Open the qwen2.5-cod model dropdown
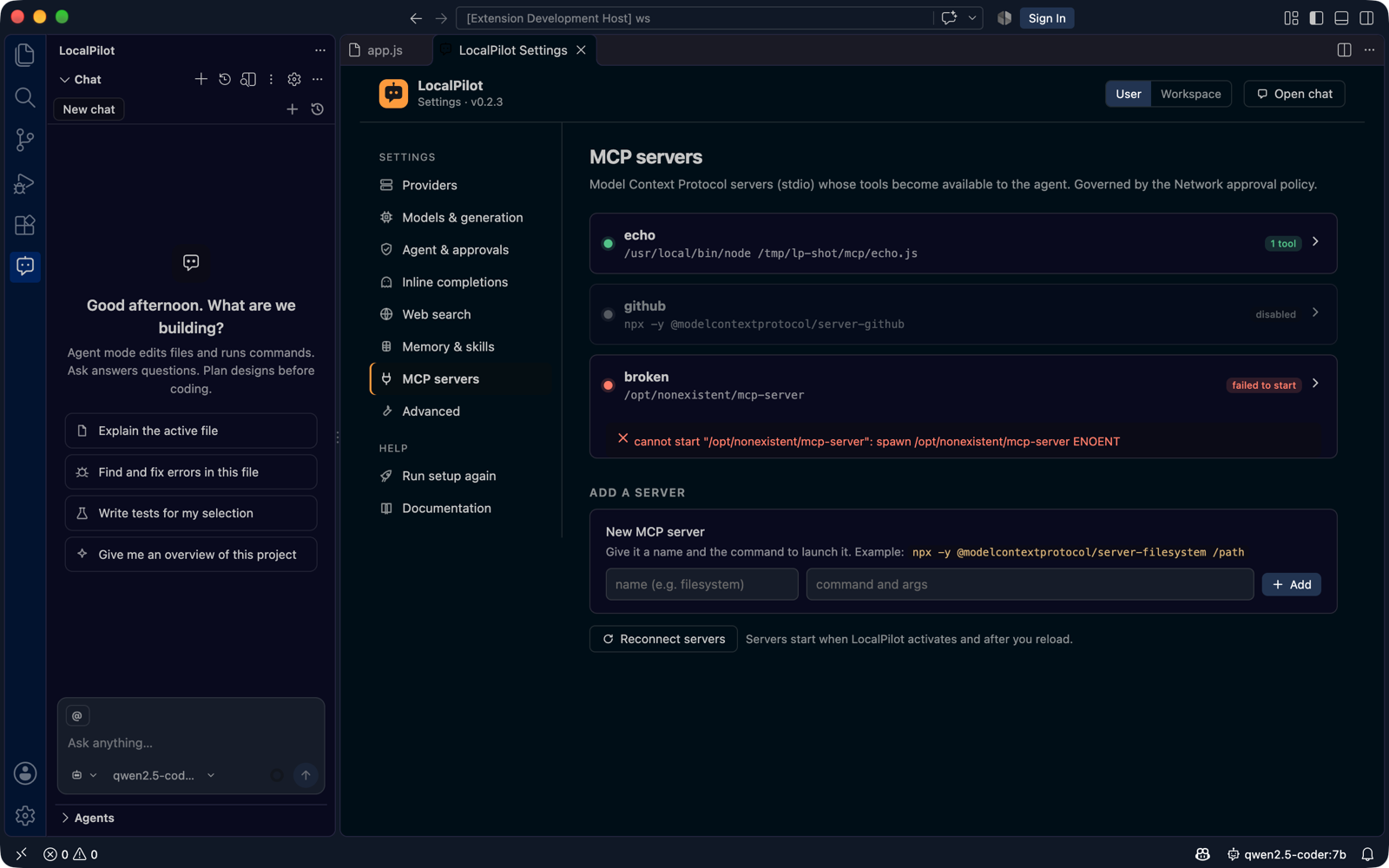The image size is (1389, 868). point(163,775)
